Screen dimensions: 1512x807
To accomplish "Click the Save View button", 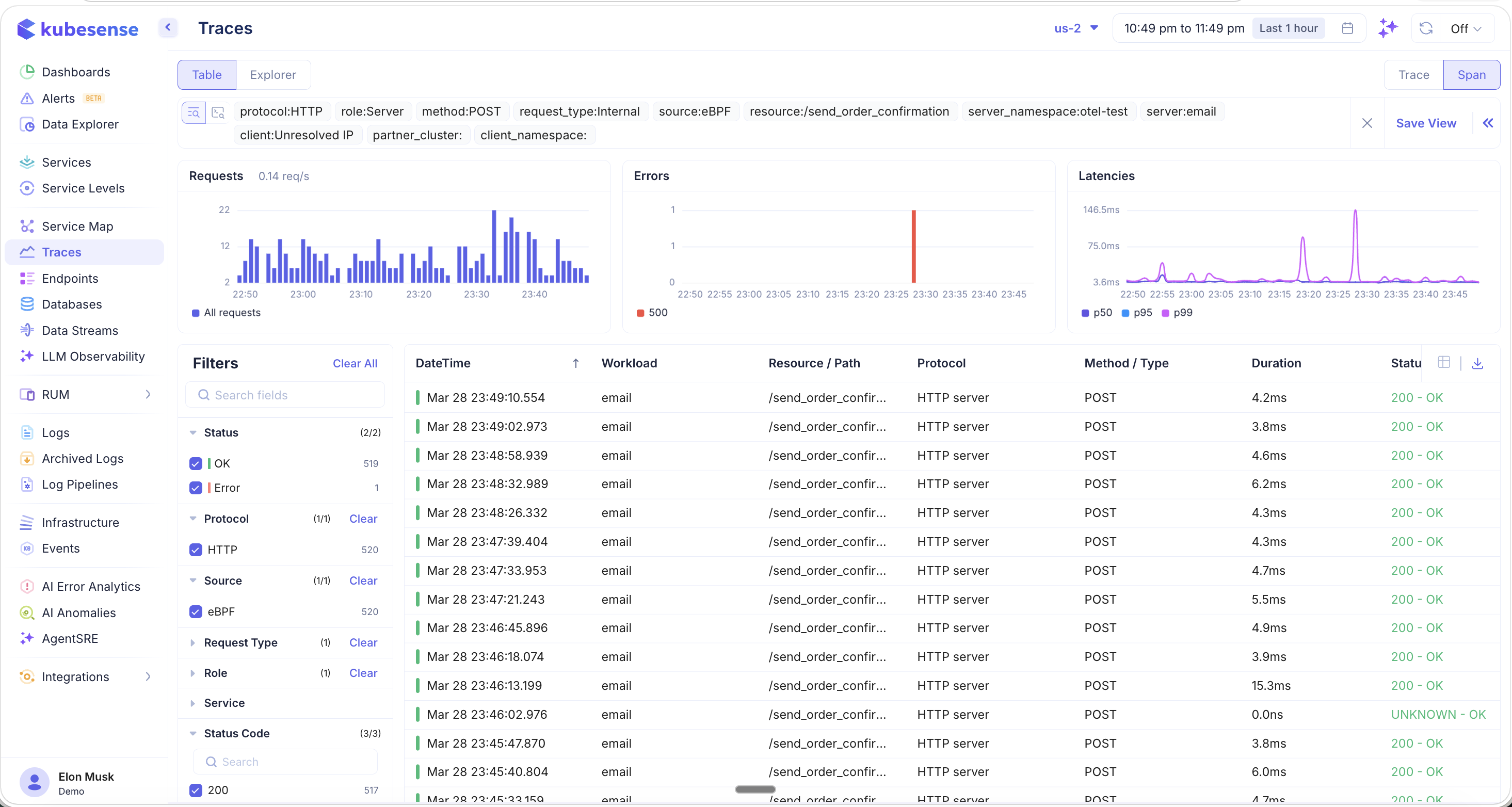I will point(1426,123).
